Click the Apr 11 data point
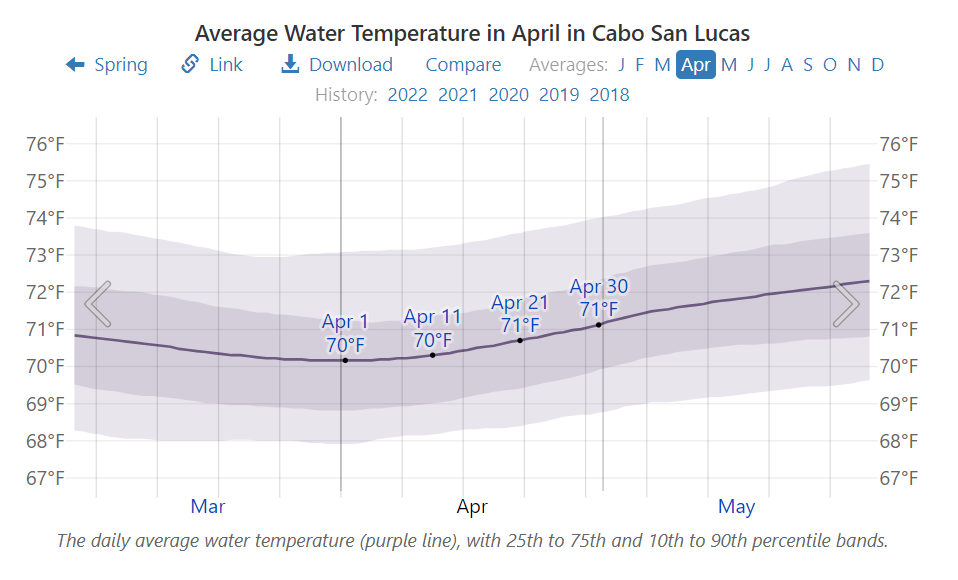The image size is (958, 580). [x=432, y=355]
